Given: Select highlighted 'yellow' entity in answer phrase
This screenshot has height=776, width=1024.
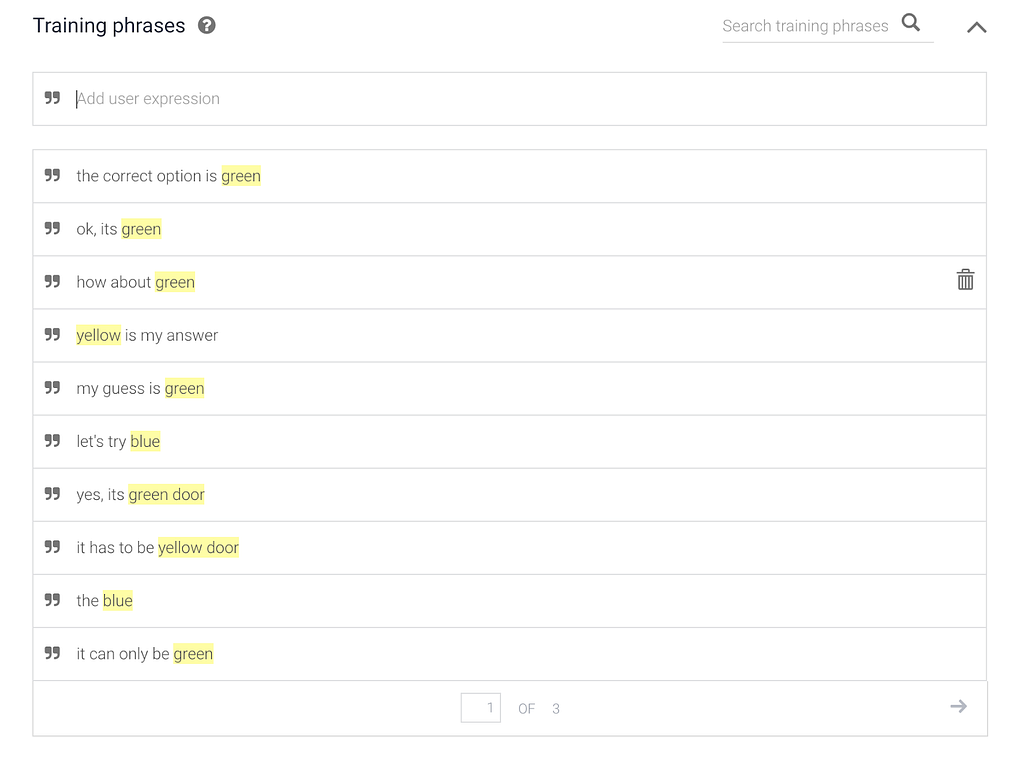Looking at the screenshot, I should 99,335.
